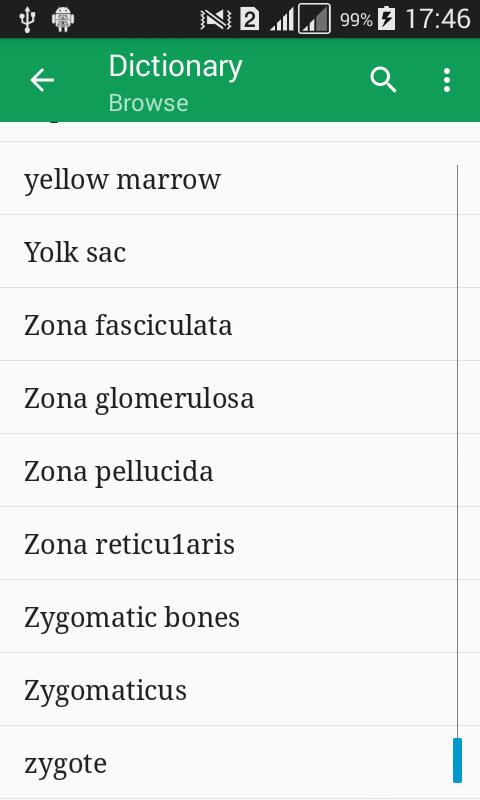Image resolution: width=480 pixels, height=800 pixels.
Task: Choose the zygote entry
Action: (x=240, y=763)
